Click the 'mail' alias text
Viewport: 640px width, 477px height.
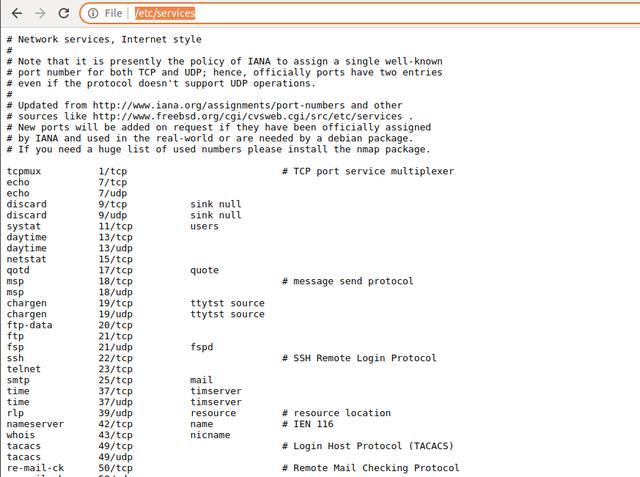click(201, 381)
